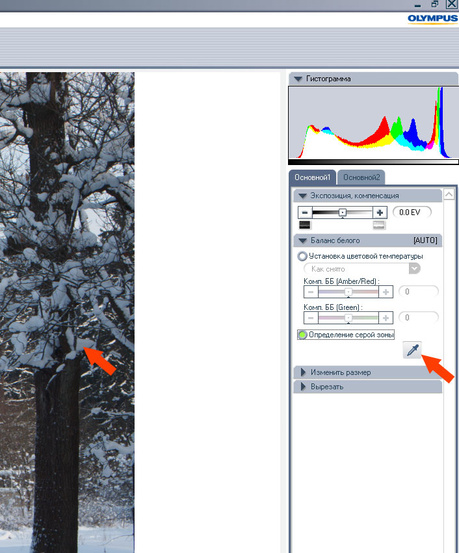Click the histogram graph
This screenshot has width=459, height=553.
click(373, 123)
